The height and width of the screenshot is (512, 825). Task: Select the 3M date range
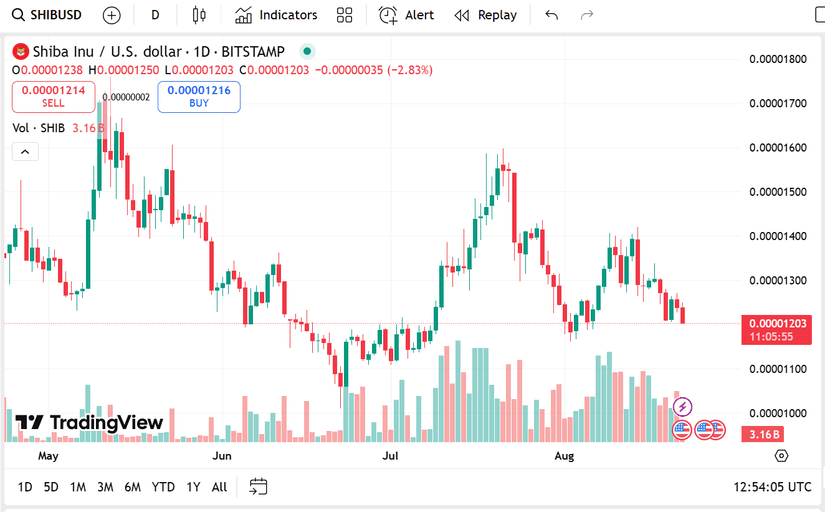[x=105, y=487]
